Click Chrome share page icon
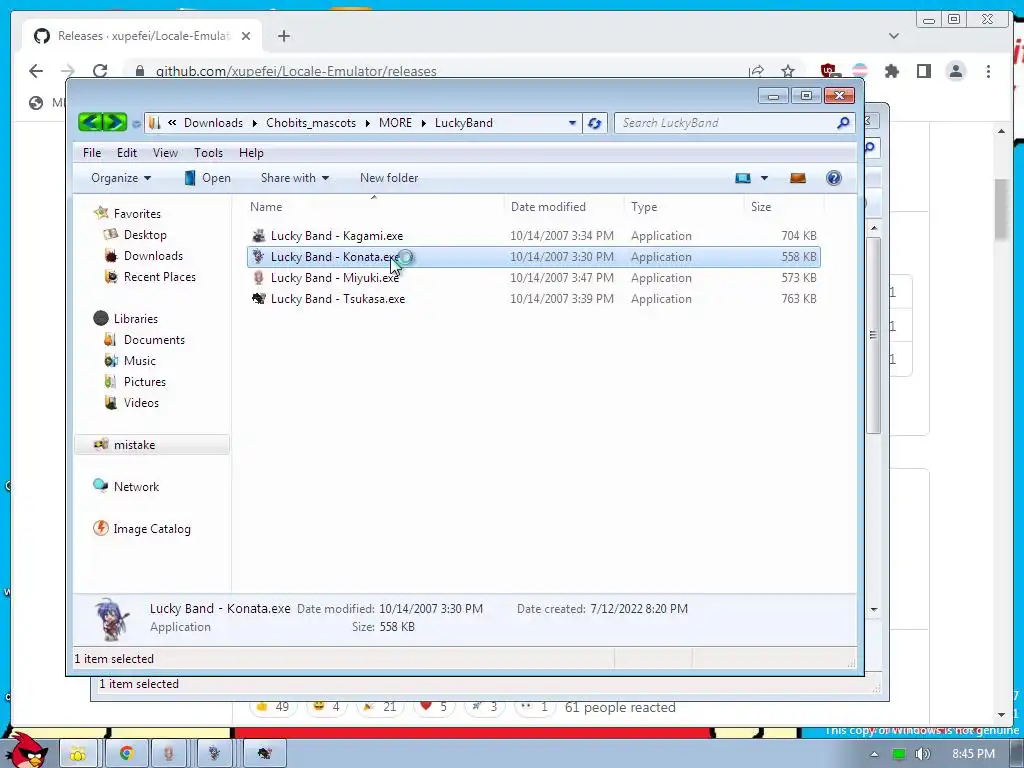The height and width of the screenshot is (768, 1024). click(x=756, y=71)
